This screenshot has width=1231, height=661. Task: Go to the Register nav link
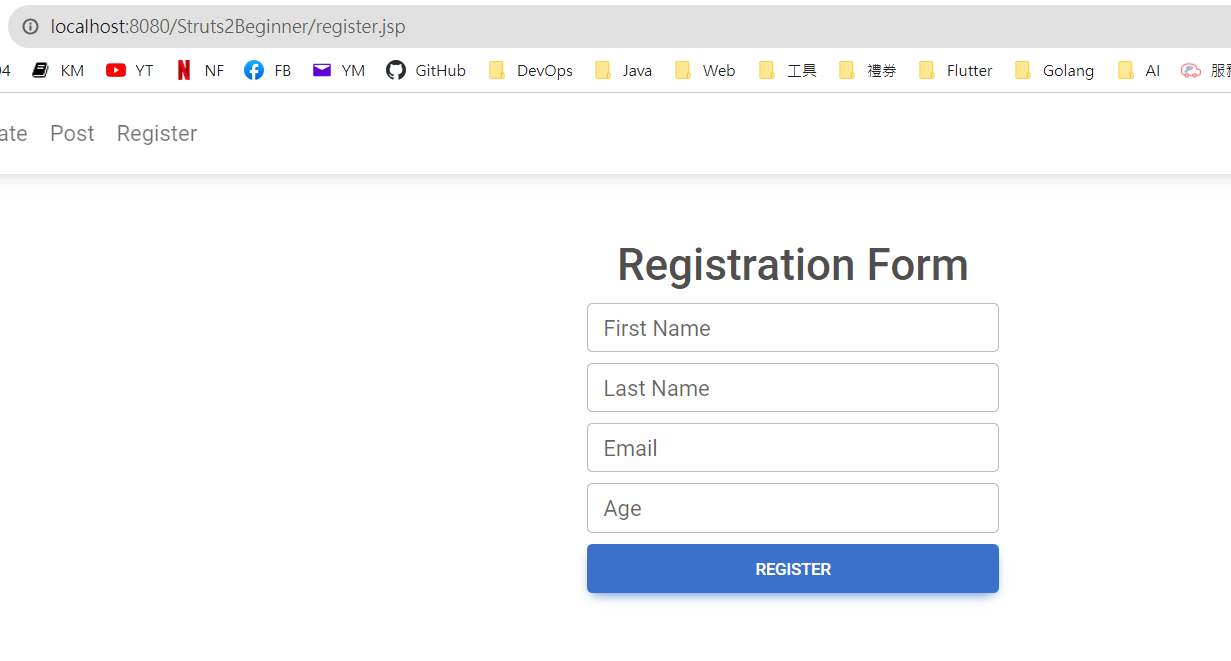click(x=157, y=133)
